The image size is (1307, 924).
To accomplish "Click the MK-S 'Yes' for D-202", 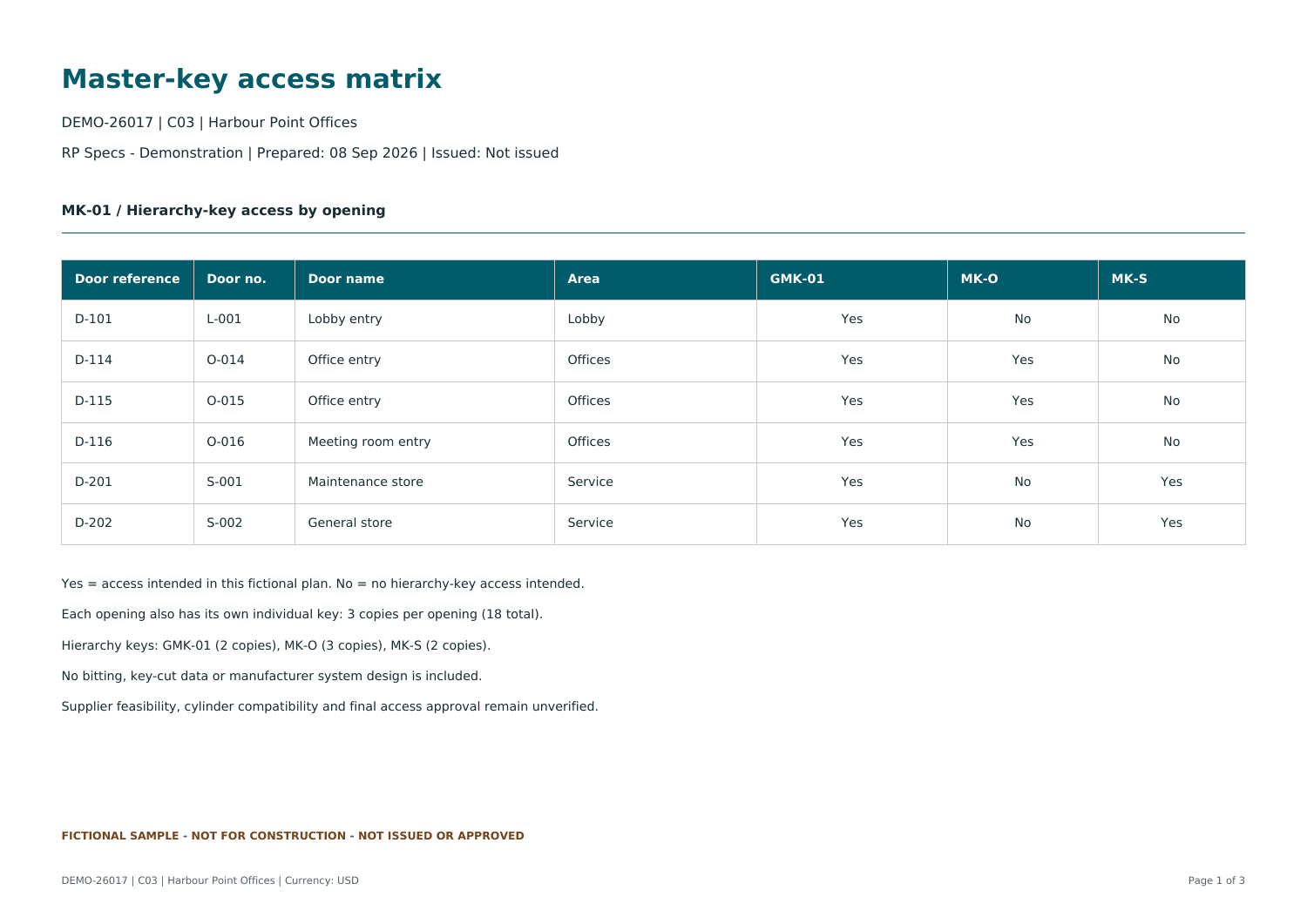I will (1172, 523).
